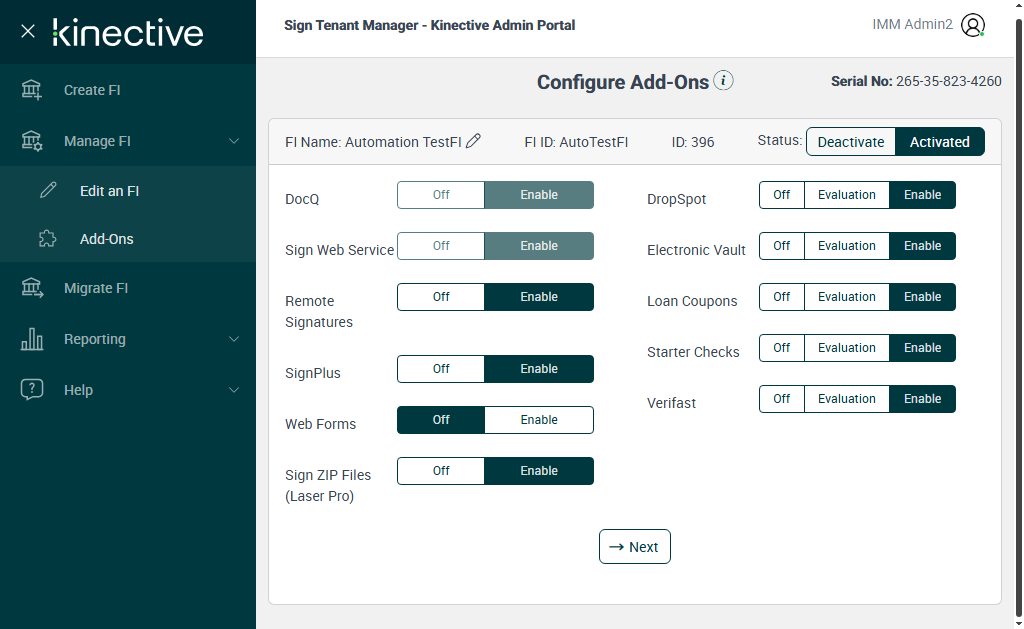1024x629 pixels.
Task: Set DropSpot to Enable
Action: click(922, 195)
